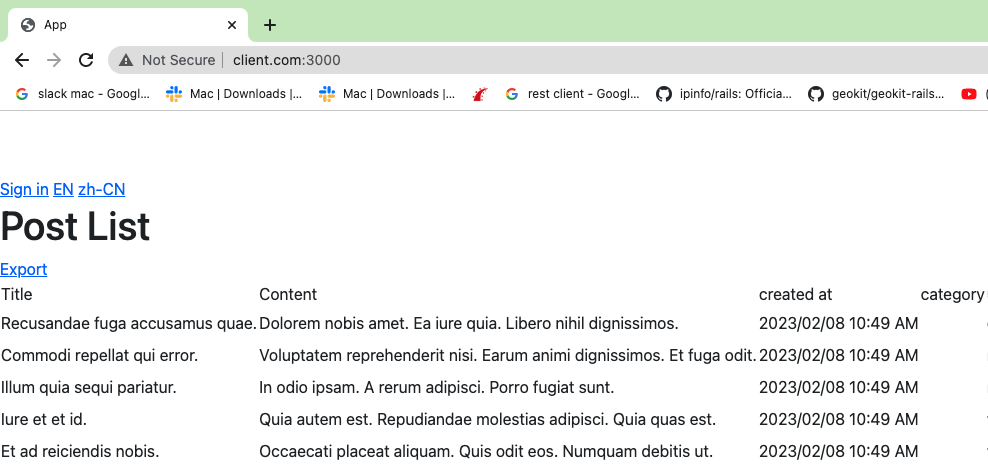Image resolution: width=988 pixels, height=467 pixels.
Task: Close the App browser tab
Action: 232,25
